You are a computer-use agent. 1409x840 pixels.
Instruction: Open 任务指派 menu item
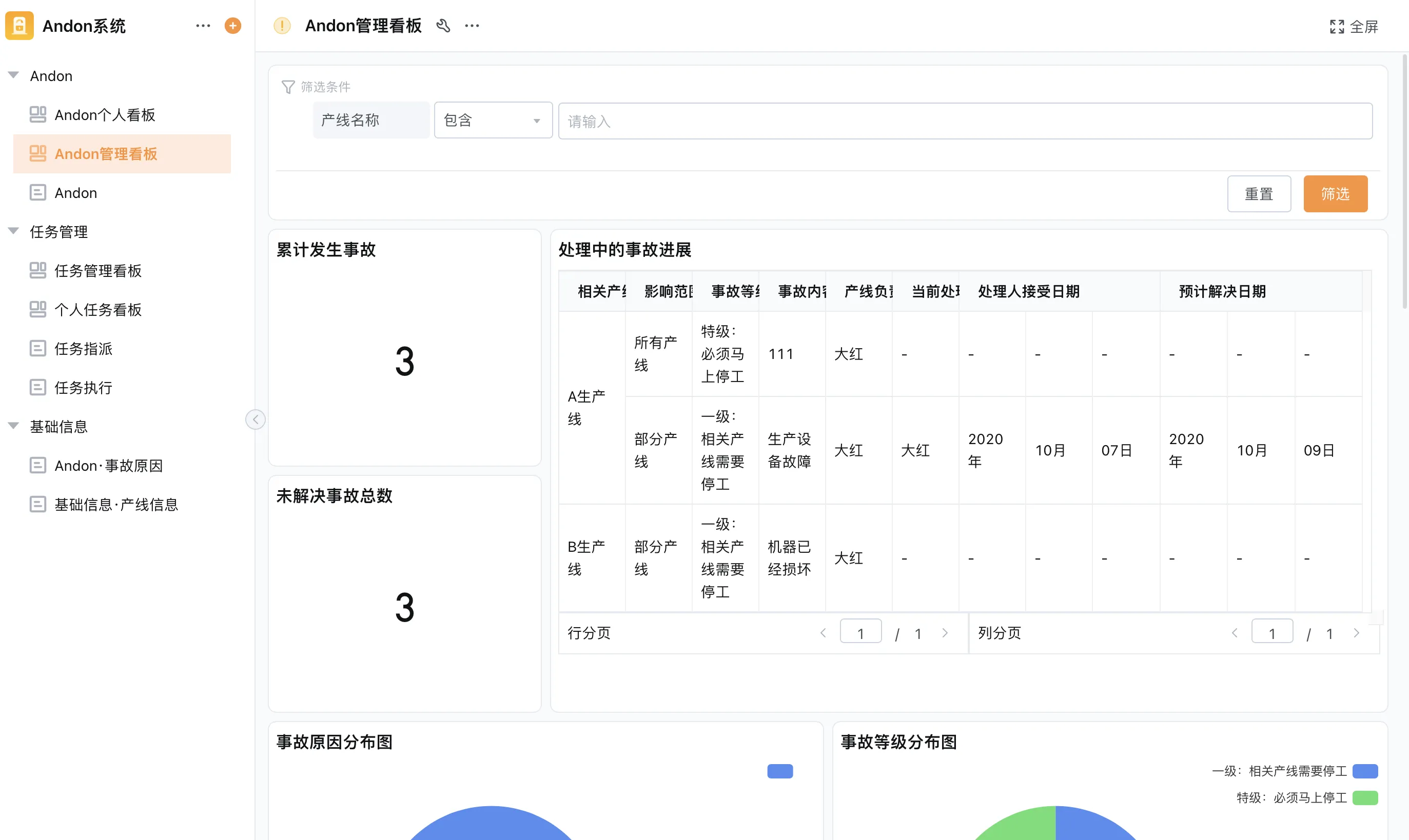pyautogui.click(x=83, y=349)
